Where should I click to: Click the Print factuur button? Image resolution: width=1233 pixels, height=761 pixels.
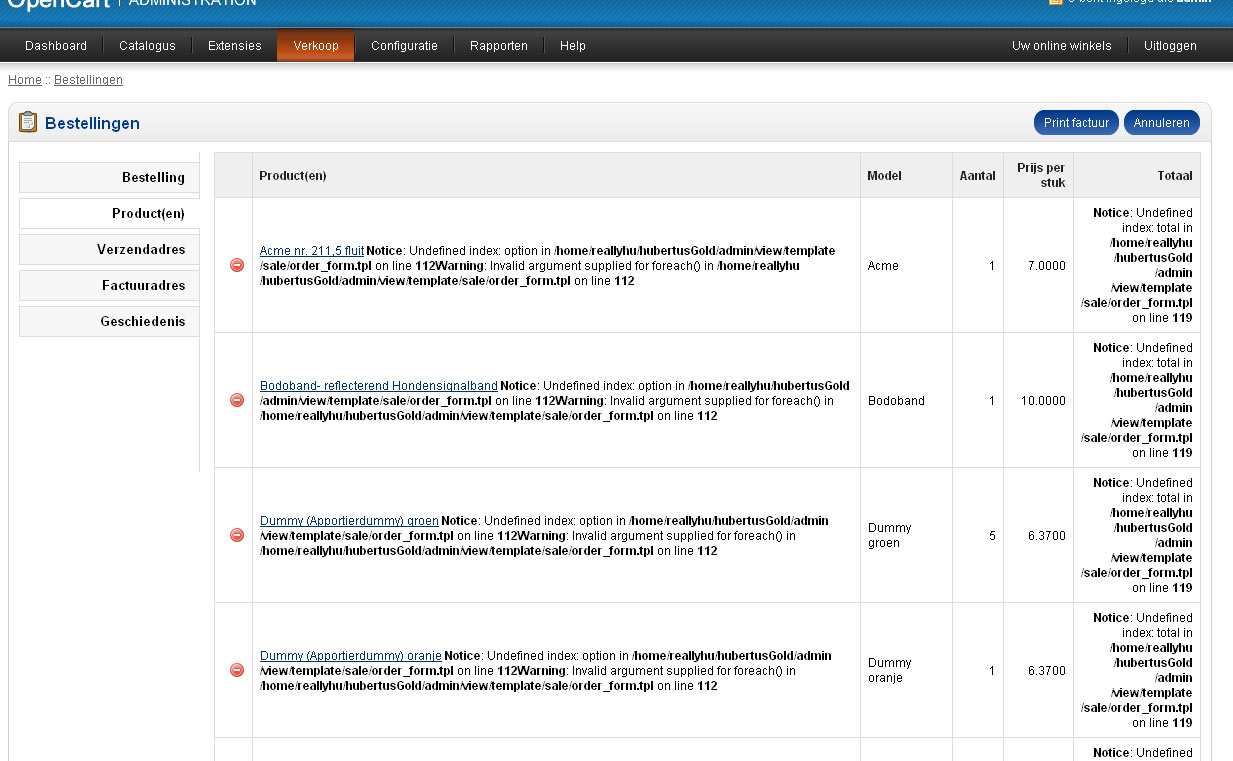pyautogui.click(x=1076, y=123)
